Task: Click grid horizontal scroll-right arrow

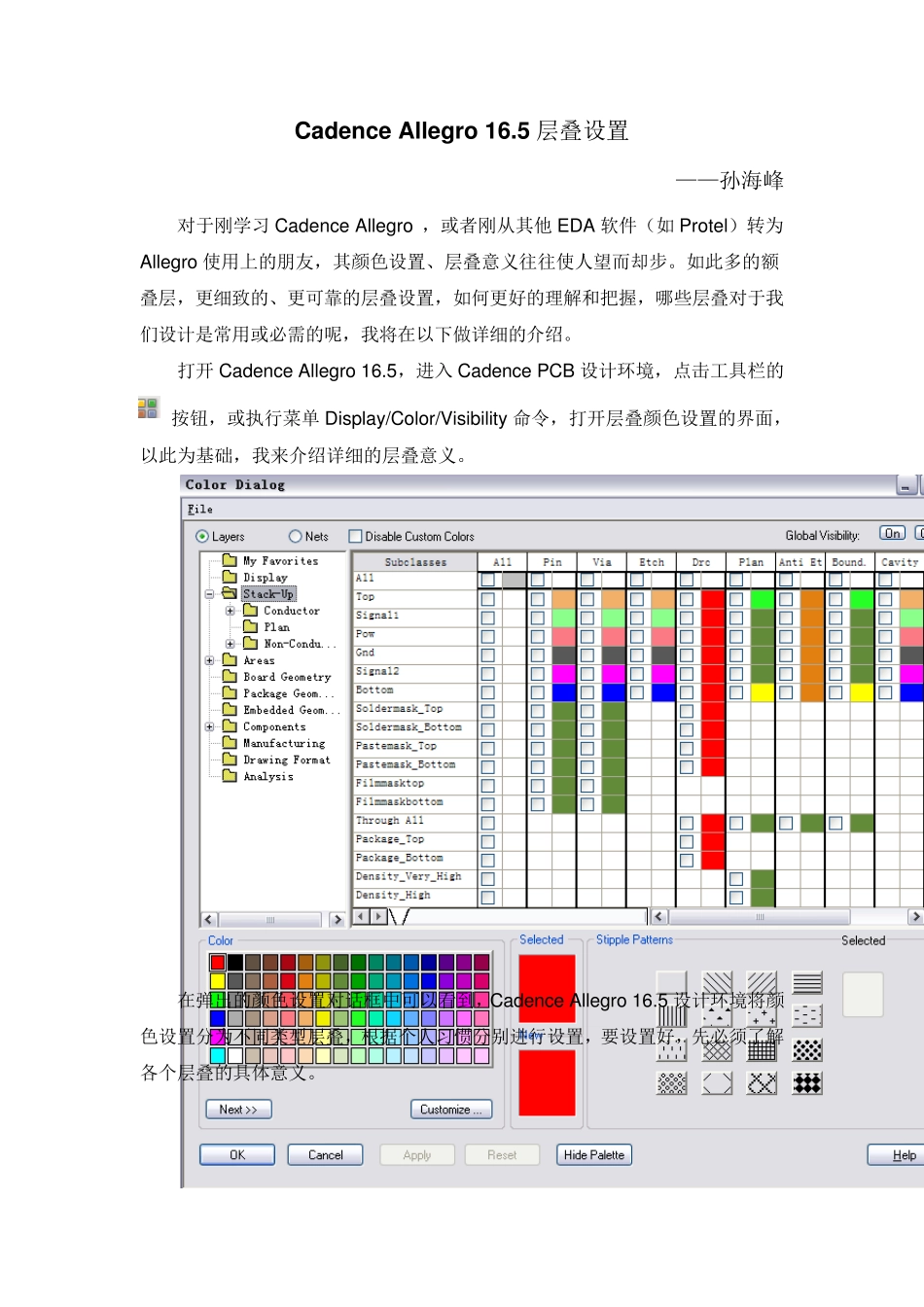Action: coord(915,916)
